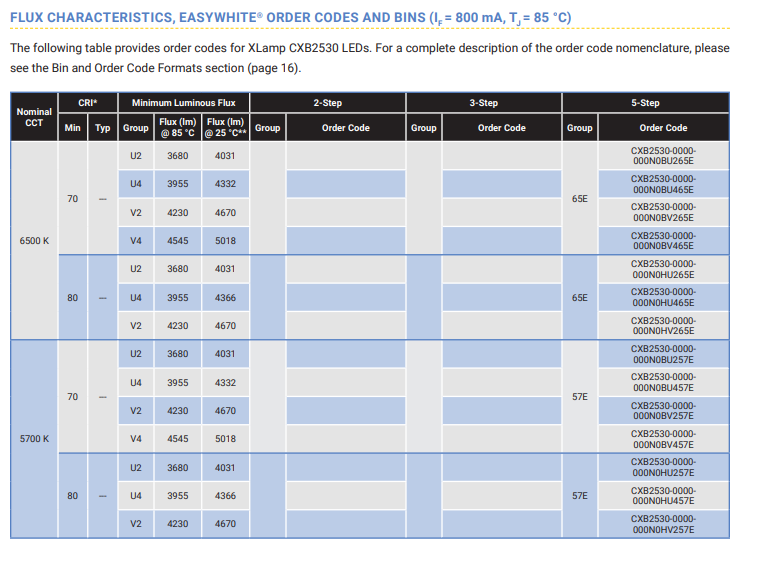The height and width of the screenshot is (572, 762).
Task: Click CRI min 80 in 5700 K section
Action: (x=72, y=496)
